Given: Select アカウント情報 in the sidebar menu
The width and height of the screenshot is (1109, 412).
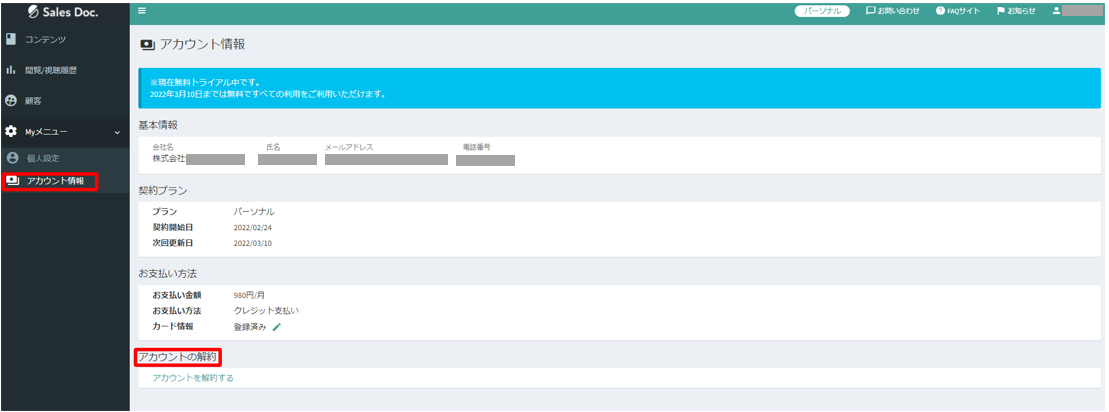Looking at the screenshot, I should coord(54,181).
